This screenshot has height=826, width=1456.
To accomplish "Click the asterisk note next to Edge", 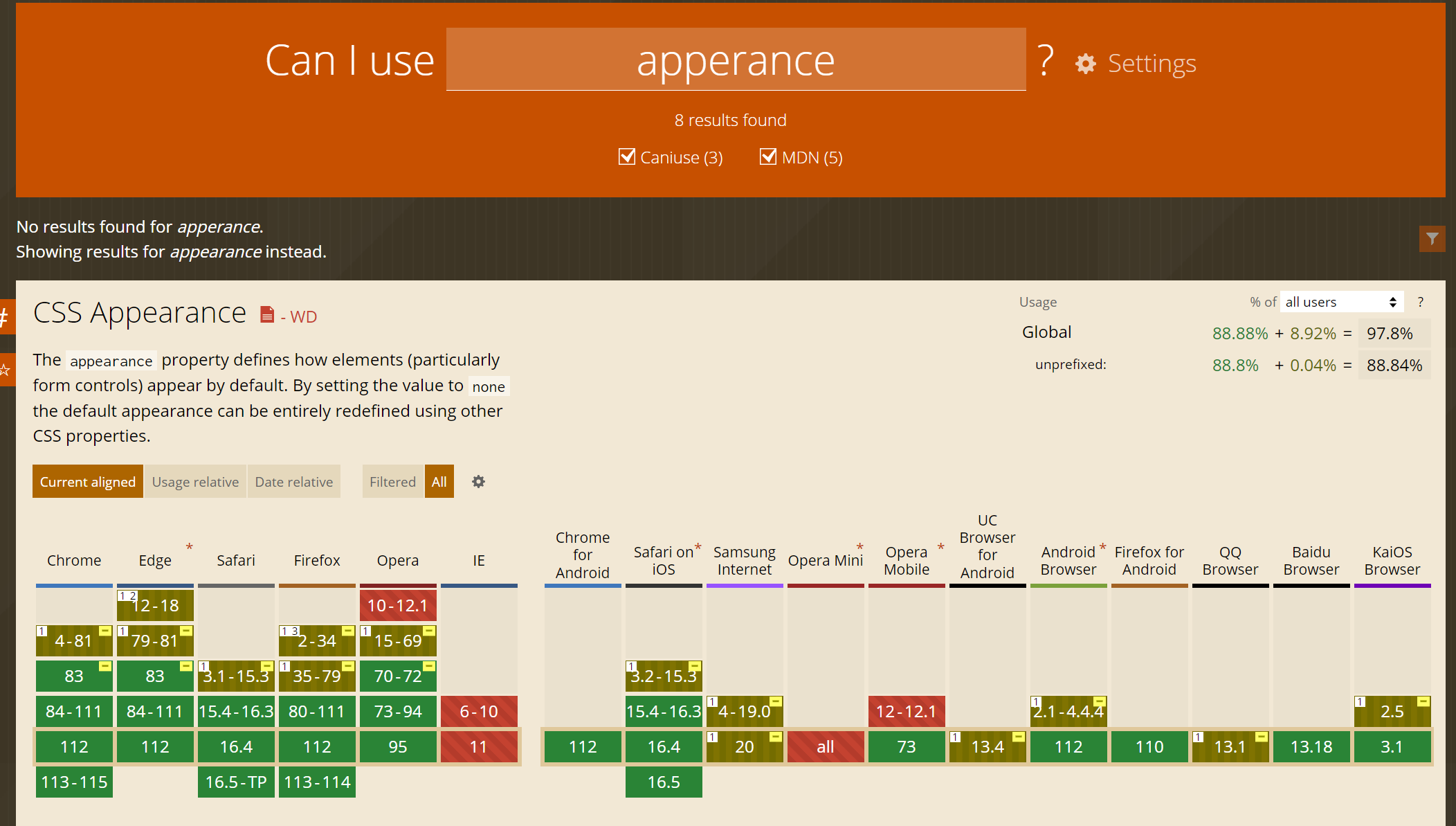I will click(189, 547).
